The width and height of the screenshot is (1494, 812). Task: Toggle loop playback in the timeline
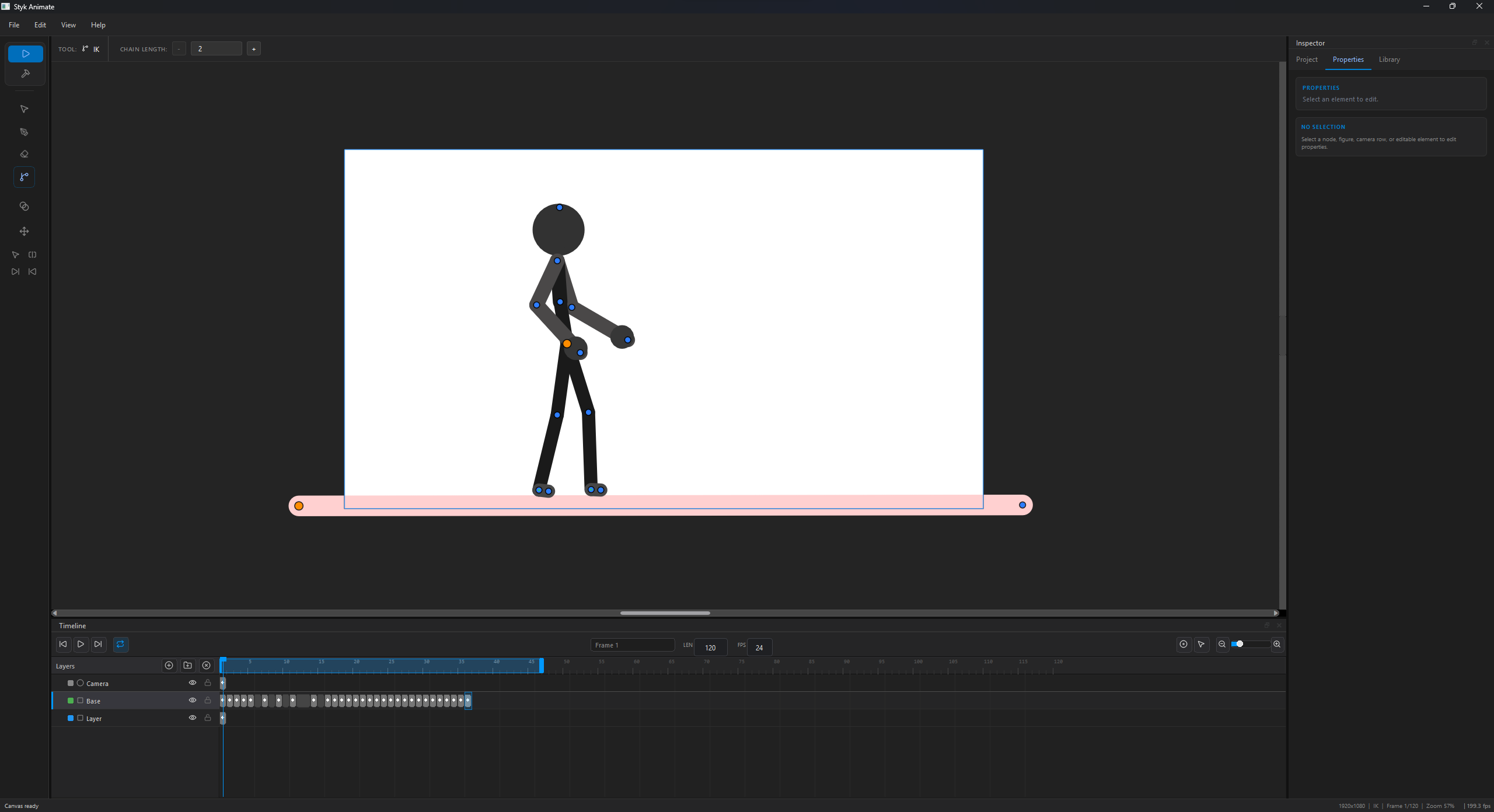click(120, 645)
